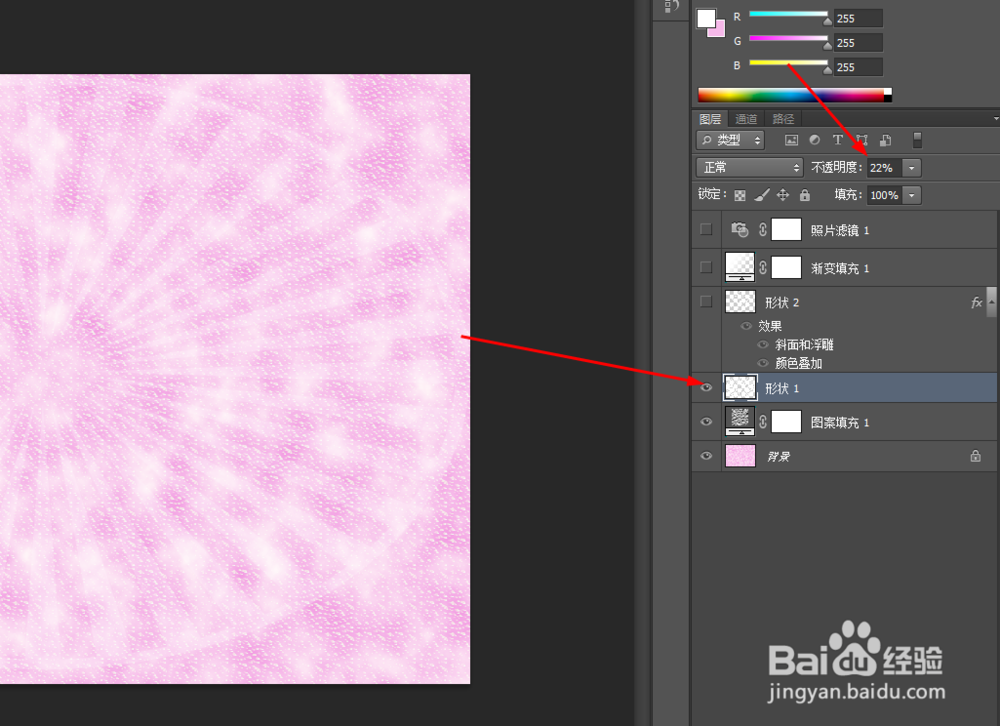The height and width of the screenshot is (726, 1000).
Task: Select the 图案填充 1 layer name
Action: coord(840,422)
